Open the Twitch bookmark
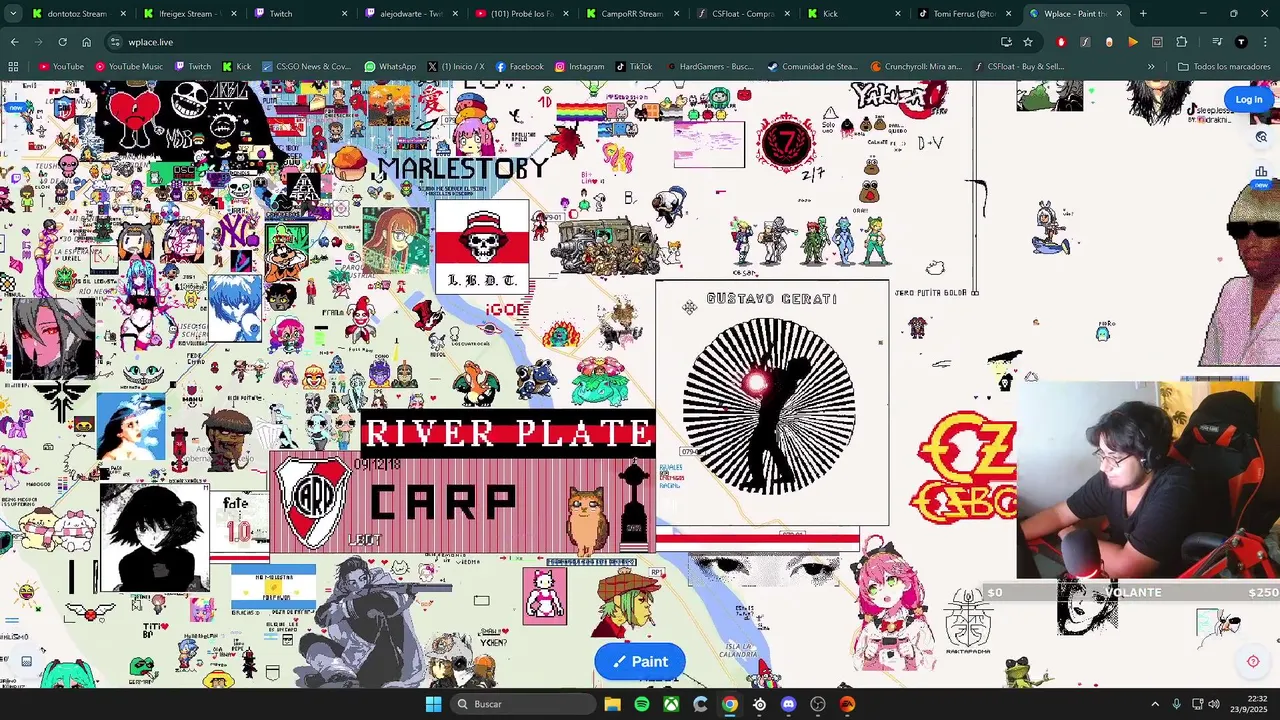The height and width of the screenshot is (720, 1280). click(x=193, y=67)
